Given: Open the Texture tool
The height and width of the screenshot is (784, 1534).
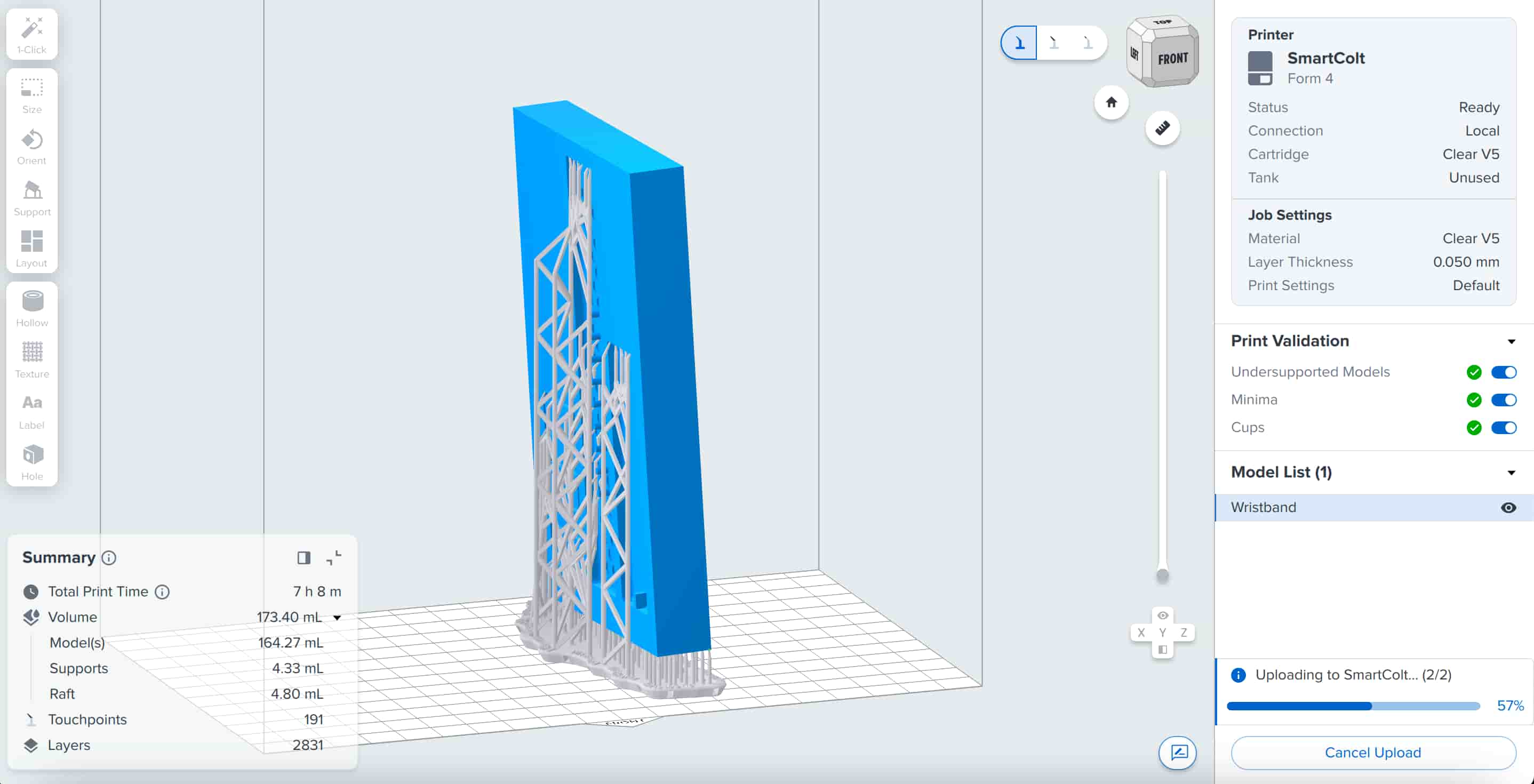Looking at the screenshot, I should tap(31, 359).
